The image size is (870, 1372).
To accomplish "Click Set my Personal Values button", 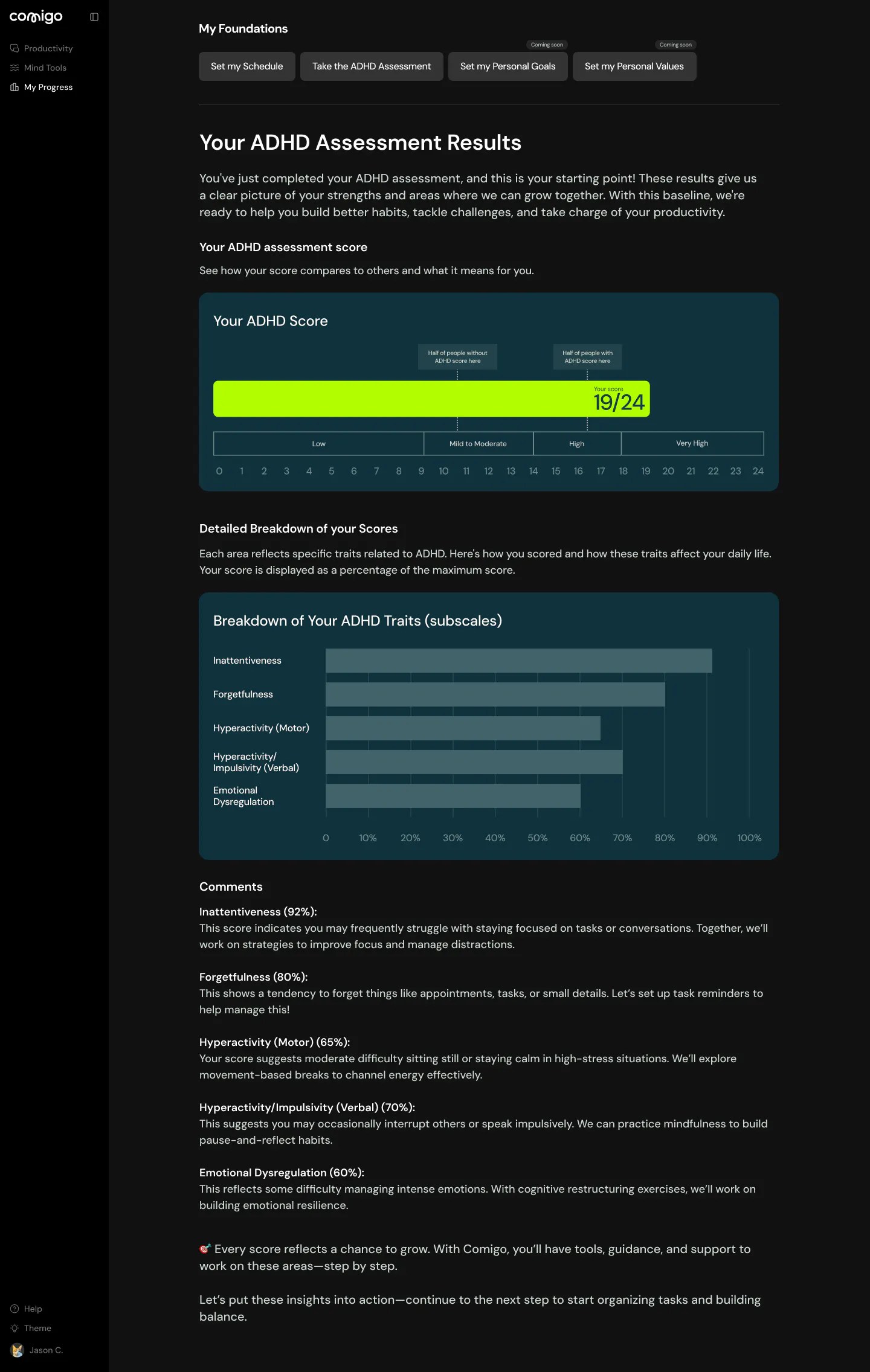I will point(634,66).
